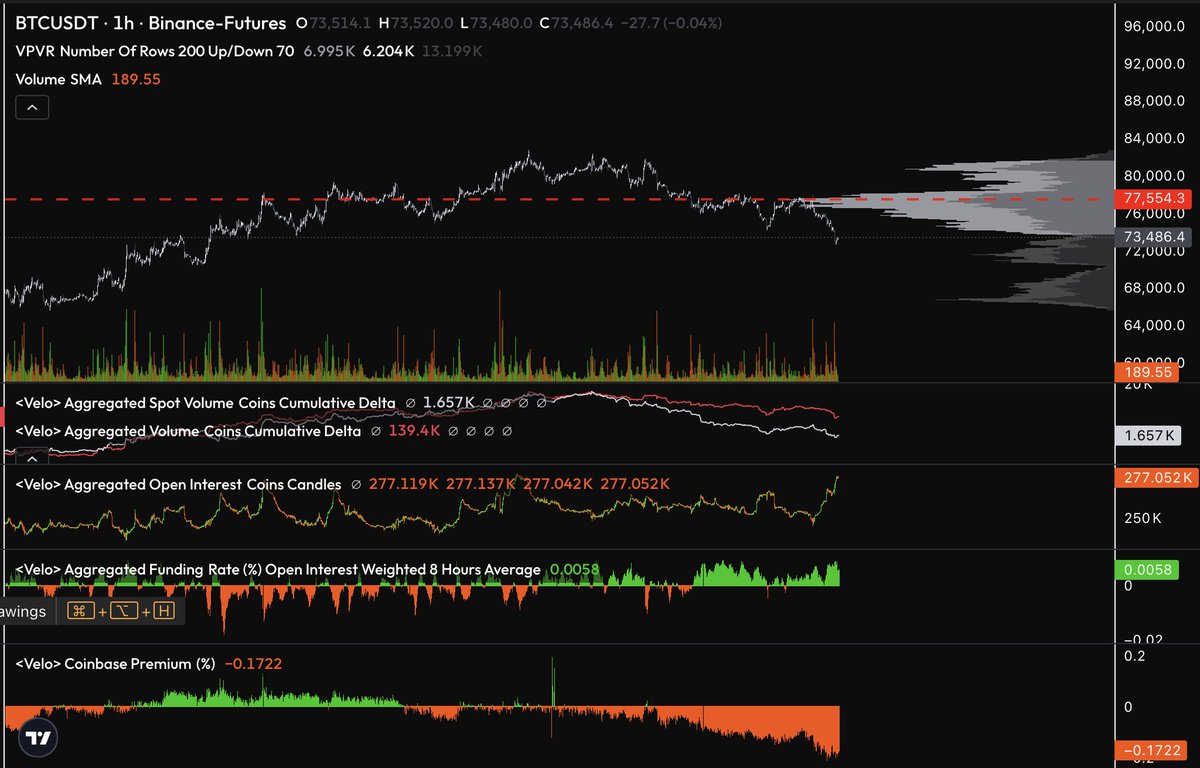Click the 277.052K value in Open Interest legend
The height and width of the screenshot is (768, 1200).
(x=635, y=484)
